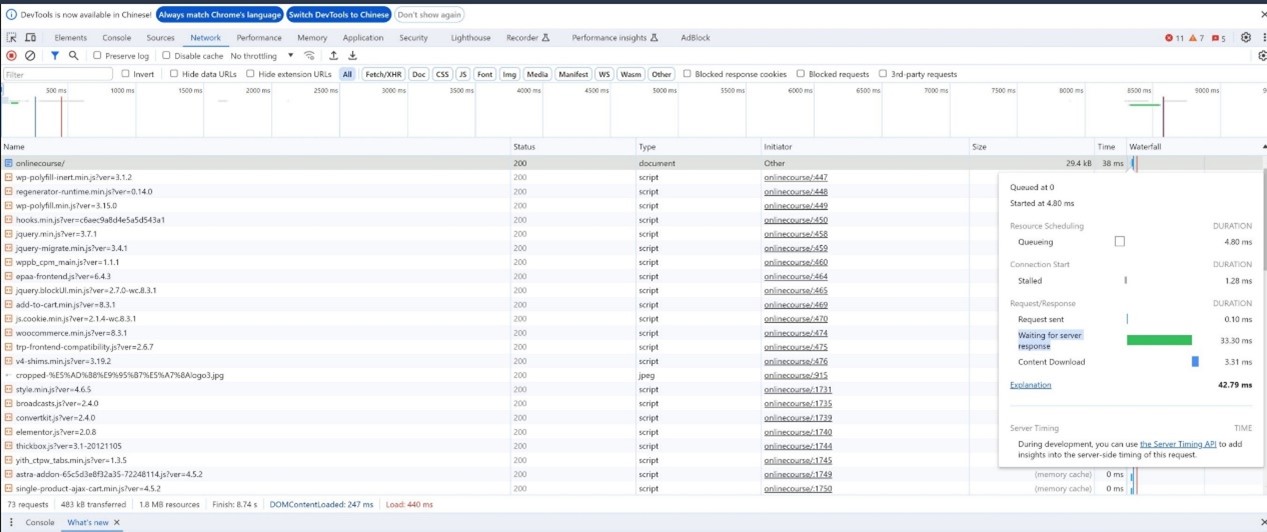This screenshot has height=532, width=1267.
Task: Toggle Hide extension URLs checkbox
Action: [x=250, y=74]
